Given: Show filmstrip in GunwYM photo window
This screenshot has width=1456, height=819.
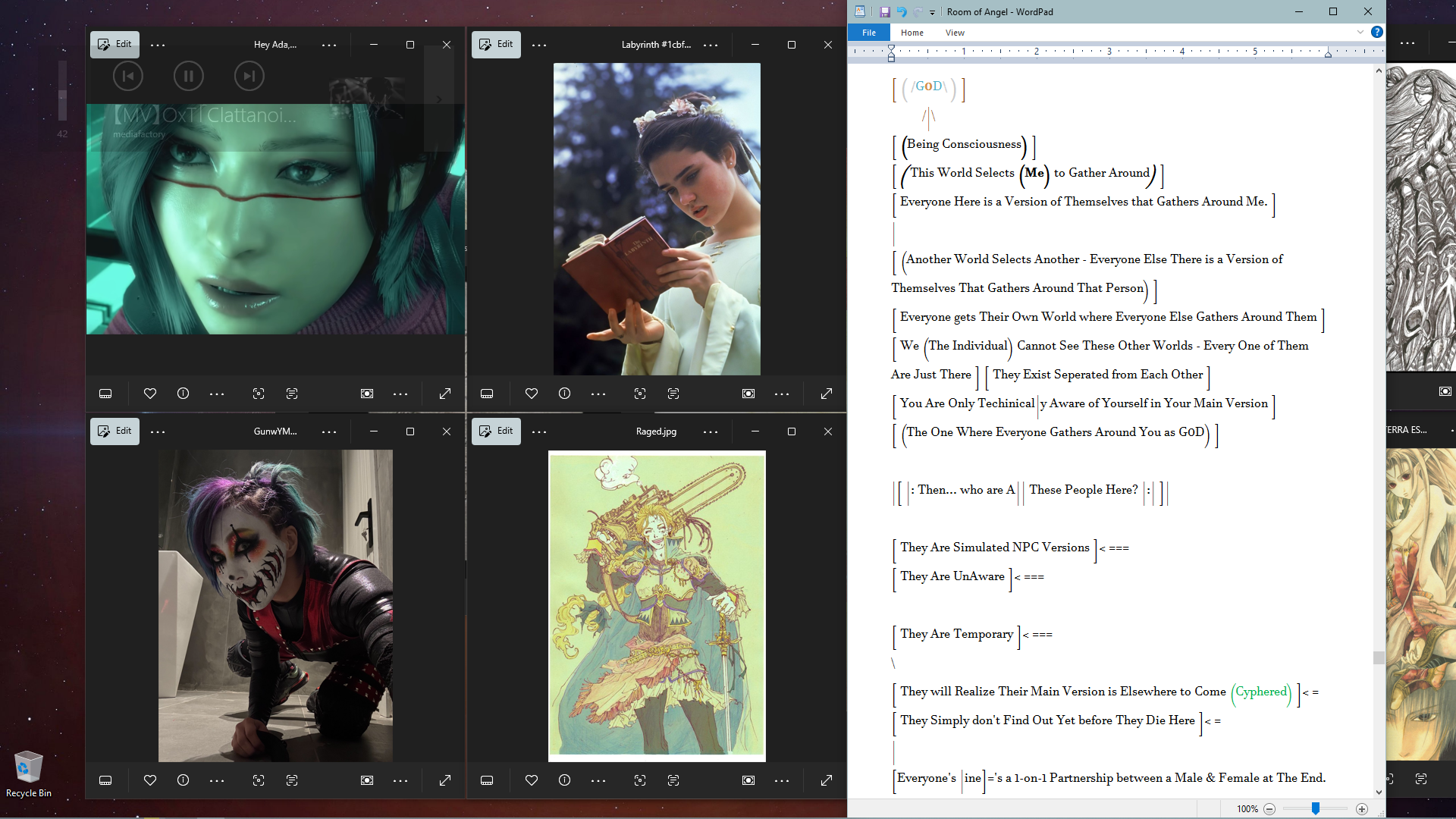Looking at the screenshot, I should point(105,780).
